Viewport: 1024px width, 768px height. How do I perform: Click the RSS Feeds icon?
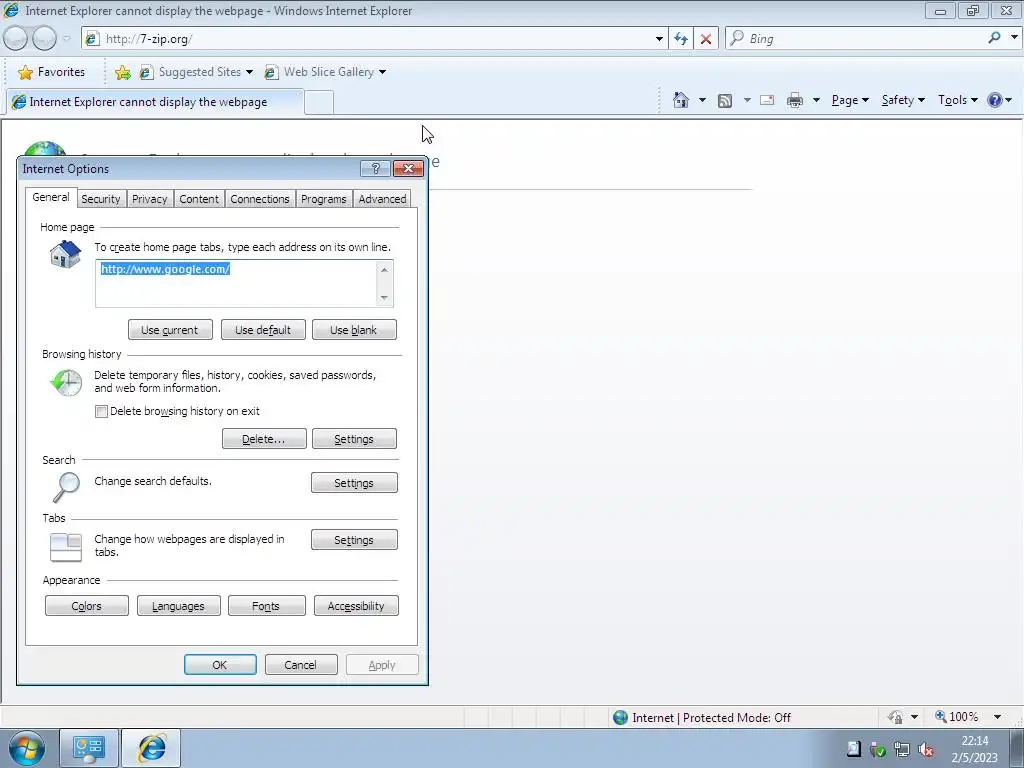pyautogui.click(x=725, y=101)
